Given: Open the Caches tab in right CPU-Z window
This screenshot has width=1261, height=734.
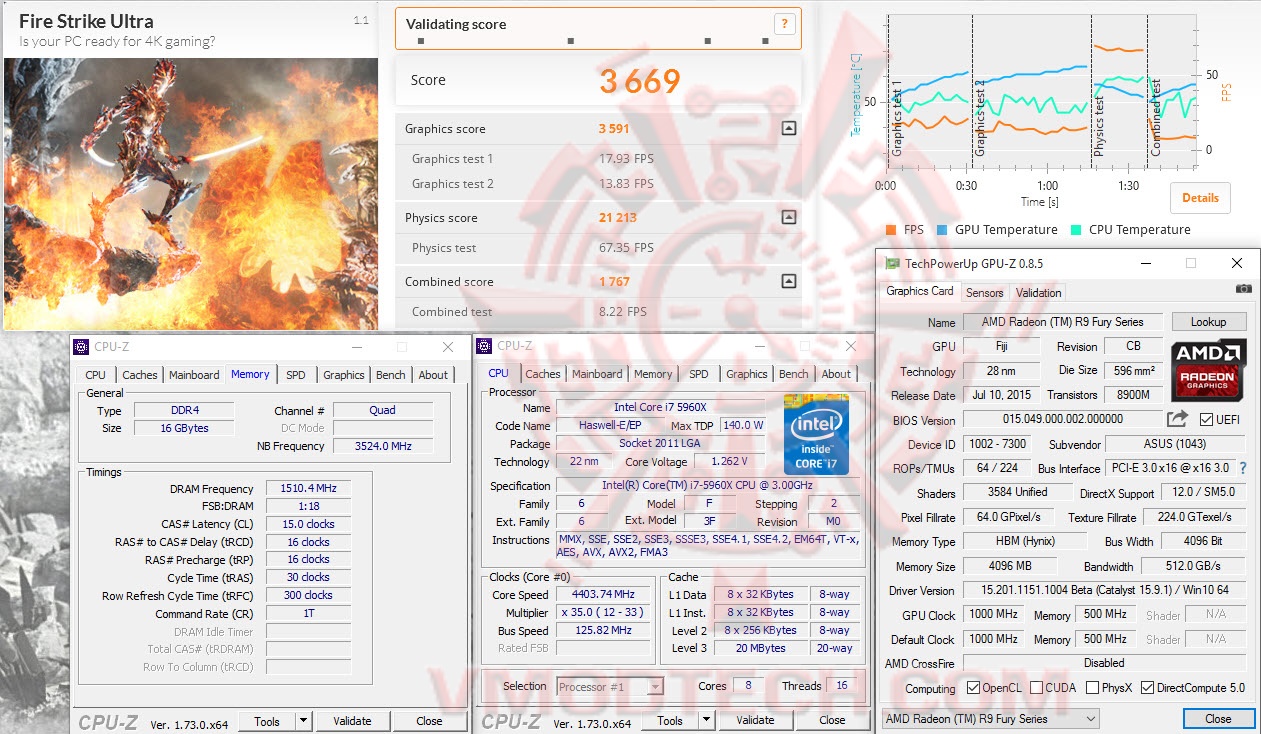Looking at the screenshot, I should point(543,374).
